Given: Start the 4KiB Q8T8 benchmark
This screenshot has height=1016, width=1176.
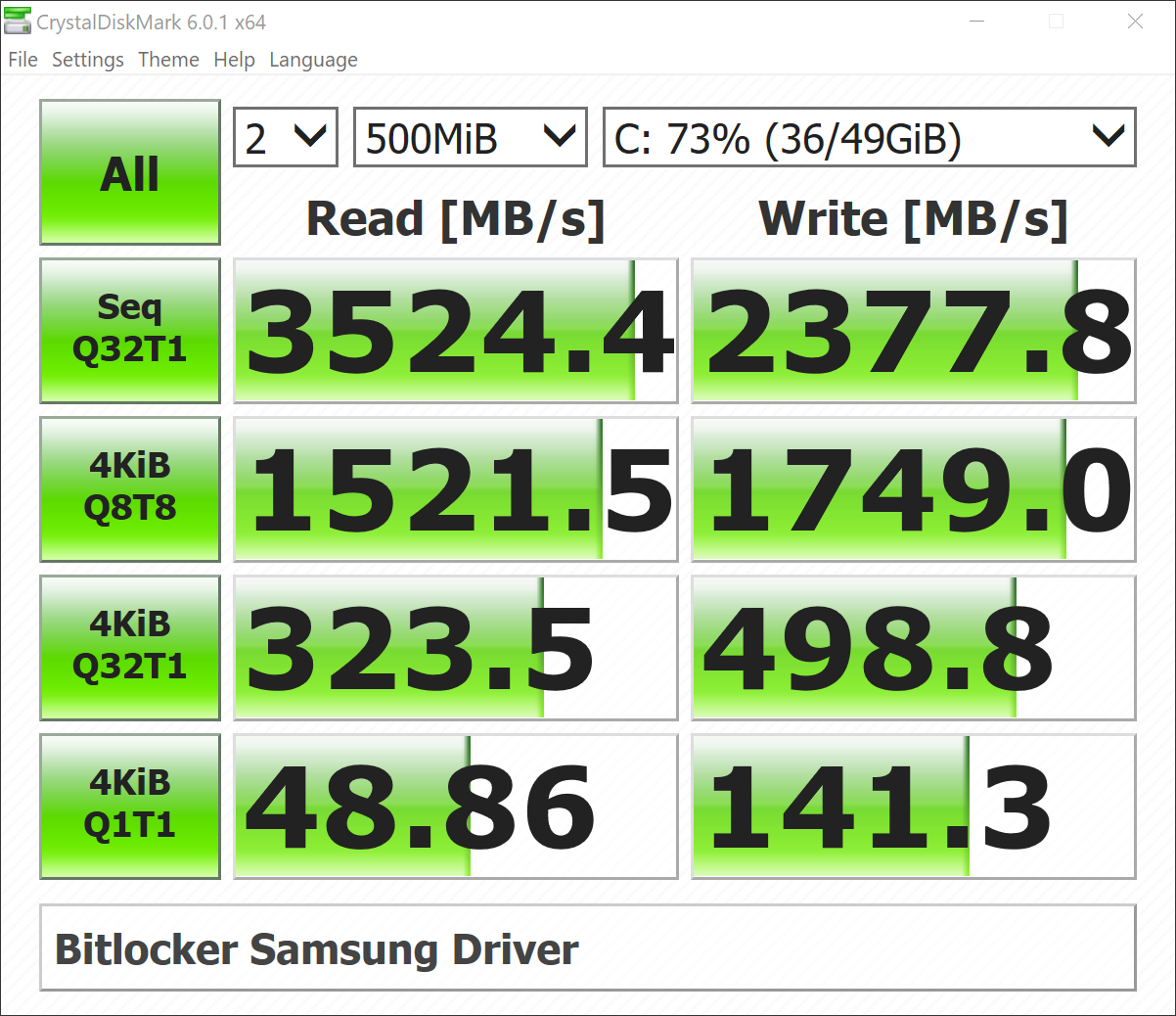Looking at the screenshot, I should coord(130,489).
